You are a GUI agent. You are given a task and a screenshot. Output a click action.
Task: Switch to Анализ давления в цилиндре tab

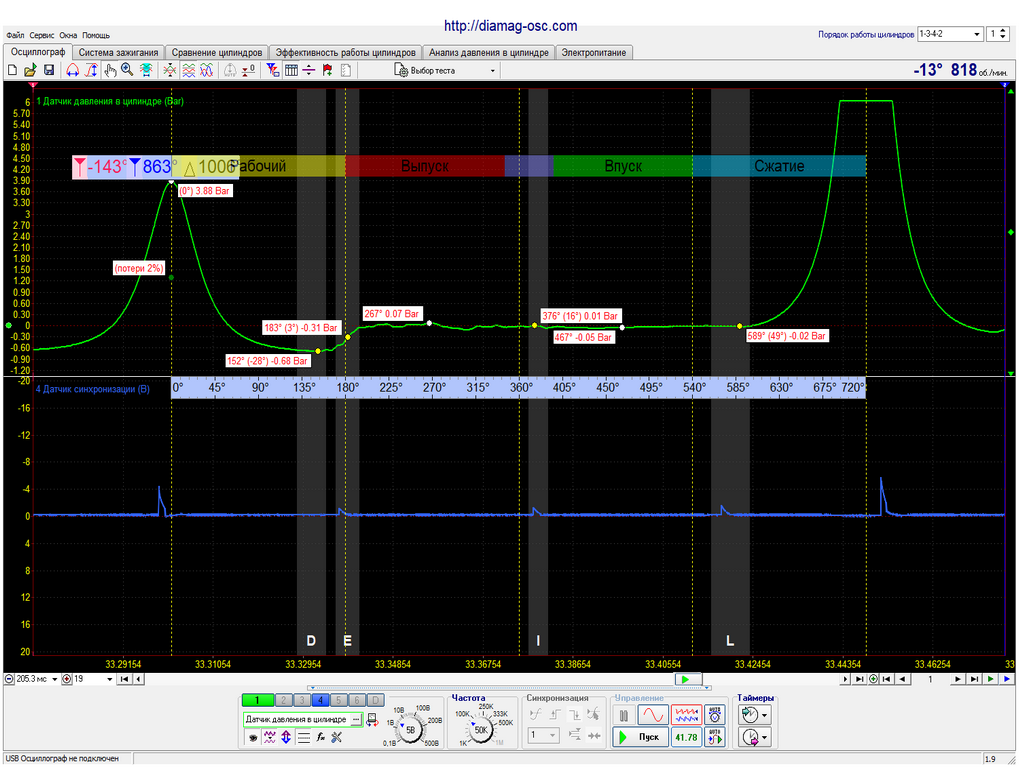coord(488,52)
